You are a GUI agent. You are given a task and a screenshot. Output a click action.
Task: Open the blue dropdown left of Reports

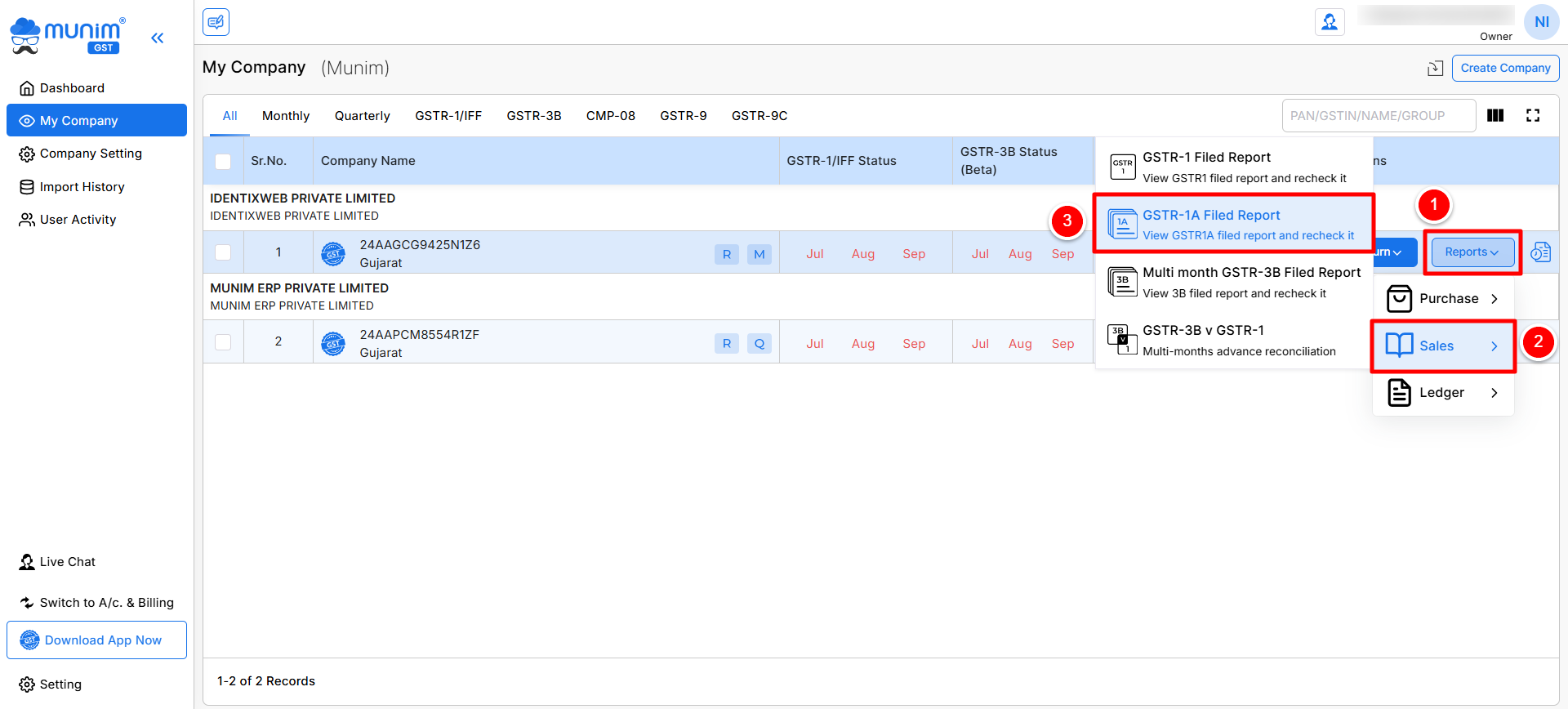(1397, 252)
